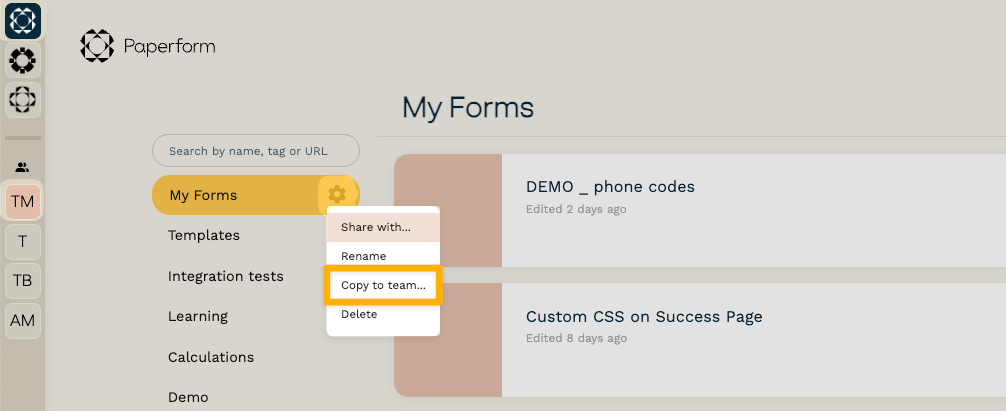Open the Learning folder
This screenshot has height=411, width=1006.
(x=198, y=316)
